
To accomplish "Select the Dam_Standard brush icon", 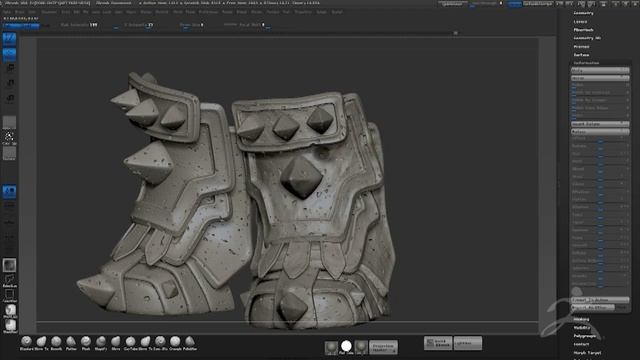I will (160, 341).
